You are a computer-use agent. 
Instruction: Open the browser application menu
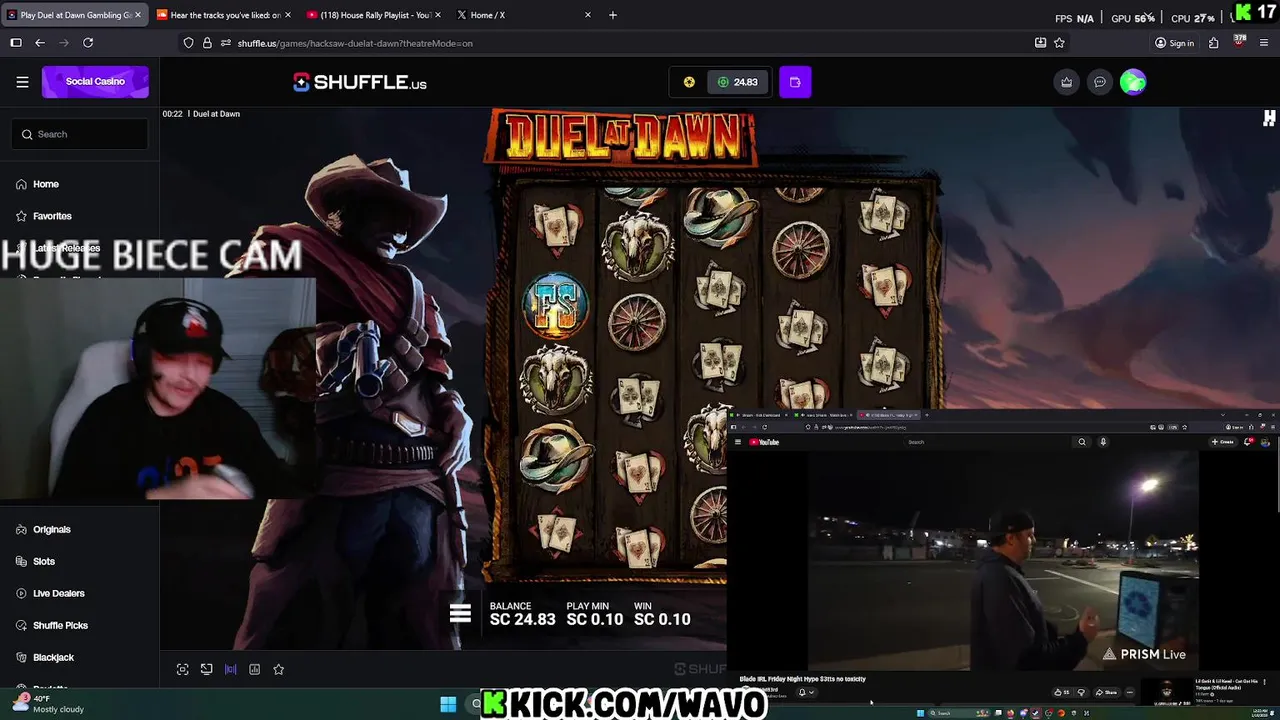(1266, 43)
